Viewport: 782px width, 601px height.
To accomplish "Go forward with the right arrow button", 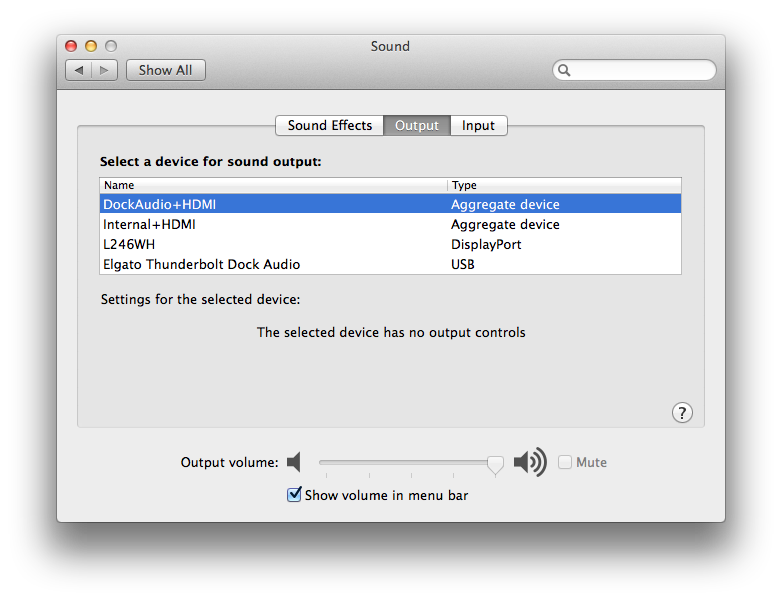I will pyautogui.click(x=105, y=70).
